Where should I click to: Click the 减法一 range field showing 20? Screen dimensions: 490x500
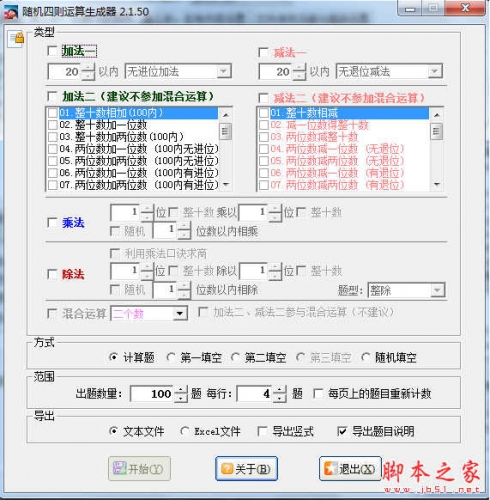pos(275,72)
